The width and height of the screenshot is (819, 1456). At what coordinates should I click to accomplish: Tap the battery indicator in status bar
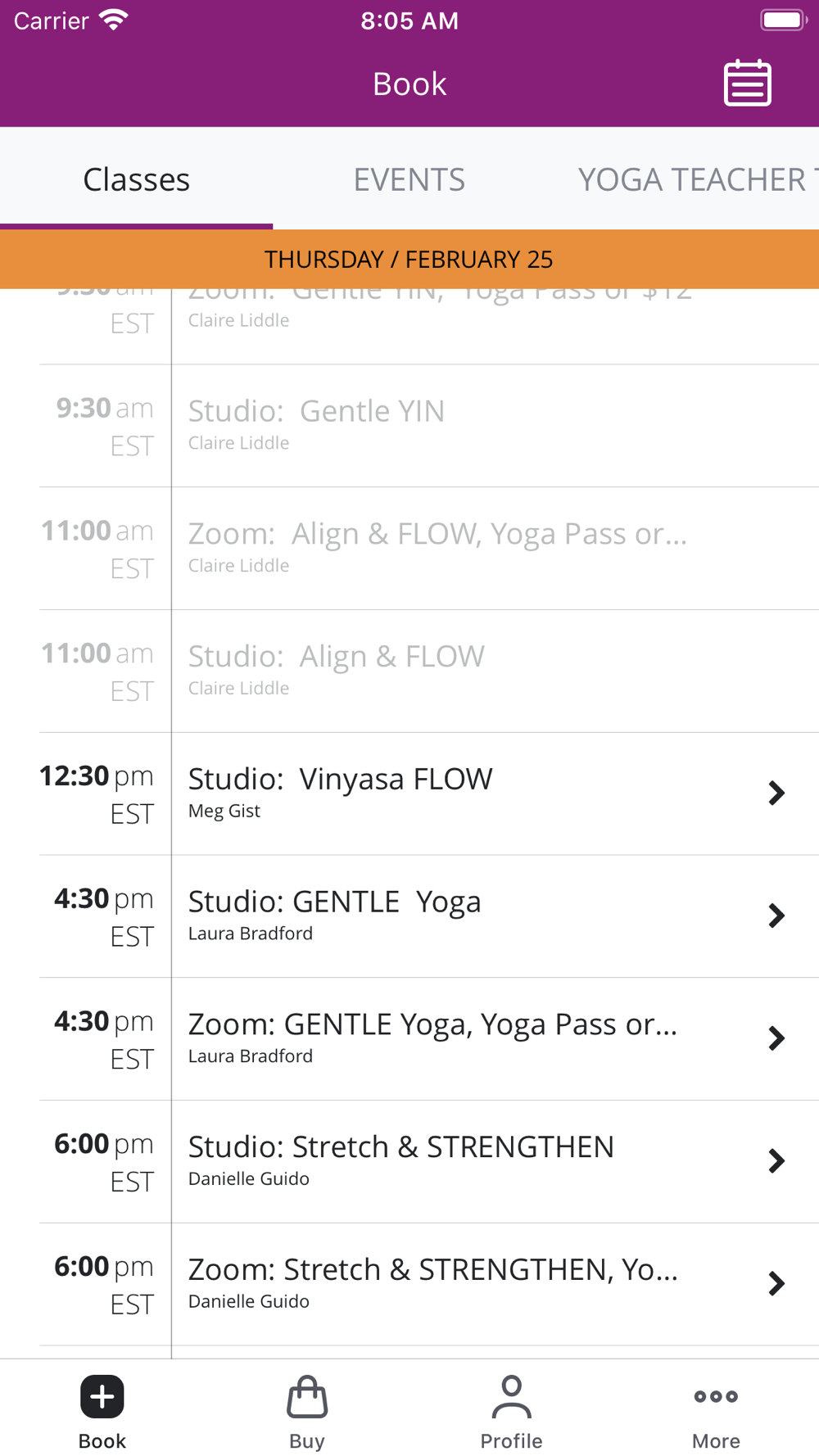click(x=784, y=20)
